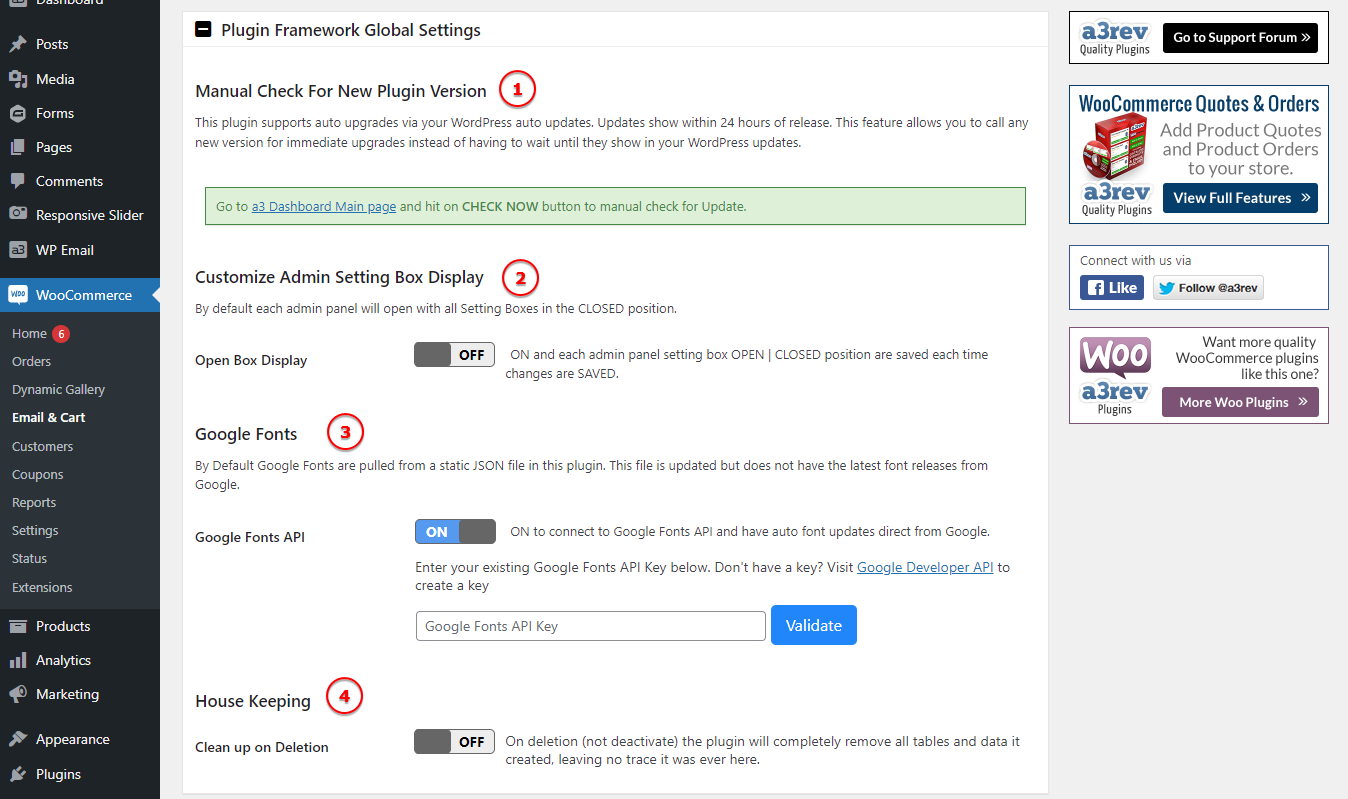Screen dimensions: 1348x799
Task: Select Email & Cart submenu item
Action: coord(48,417)
